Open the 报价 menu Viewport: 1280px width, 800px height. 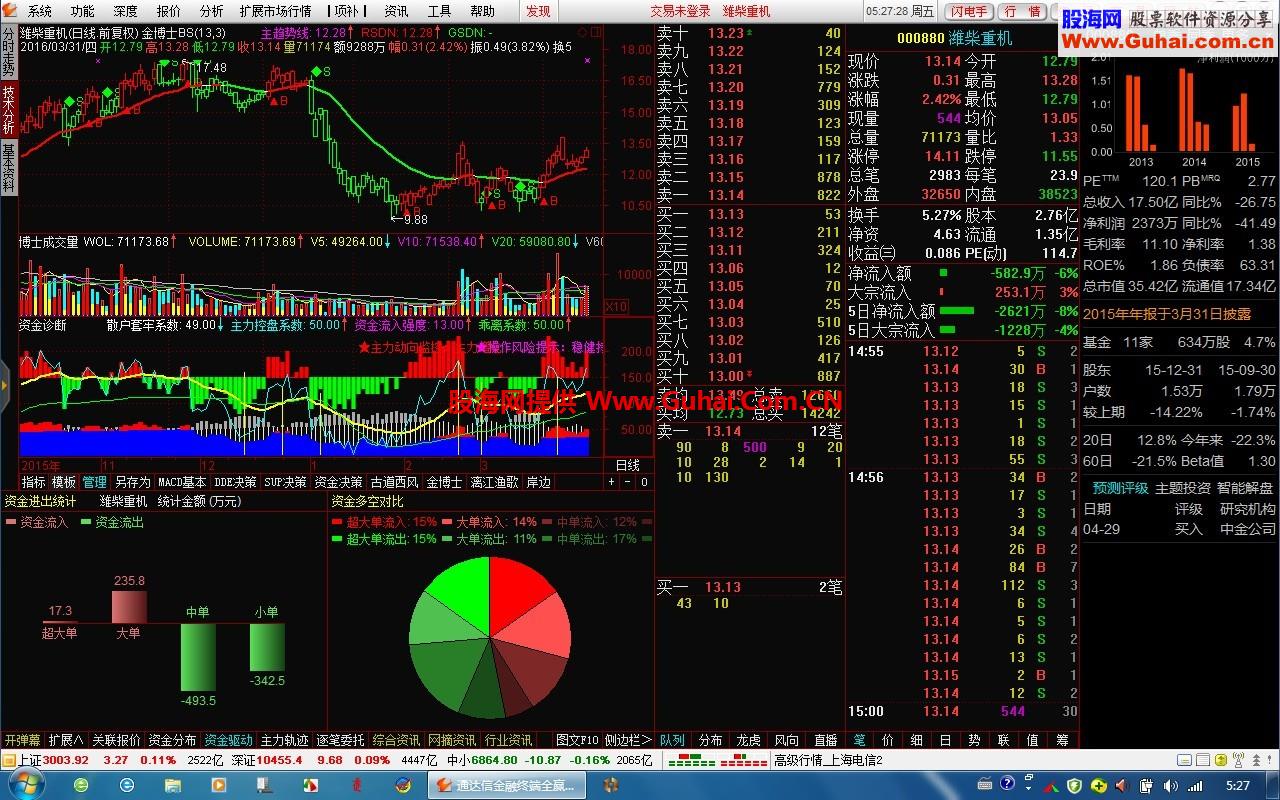pos(169,11)
